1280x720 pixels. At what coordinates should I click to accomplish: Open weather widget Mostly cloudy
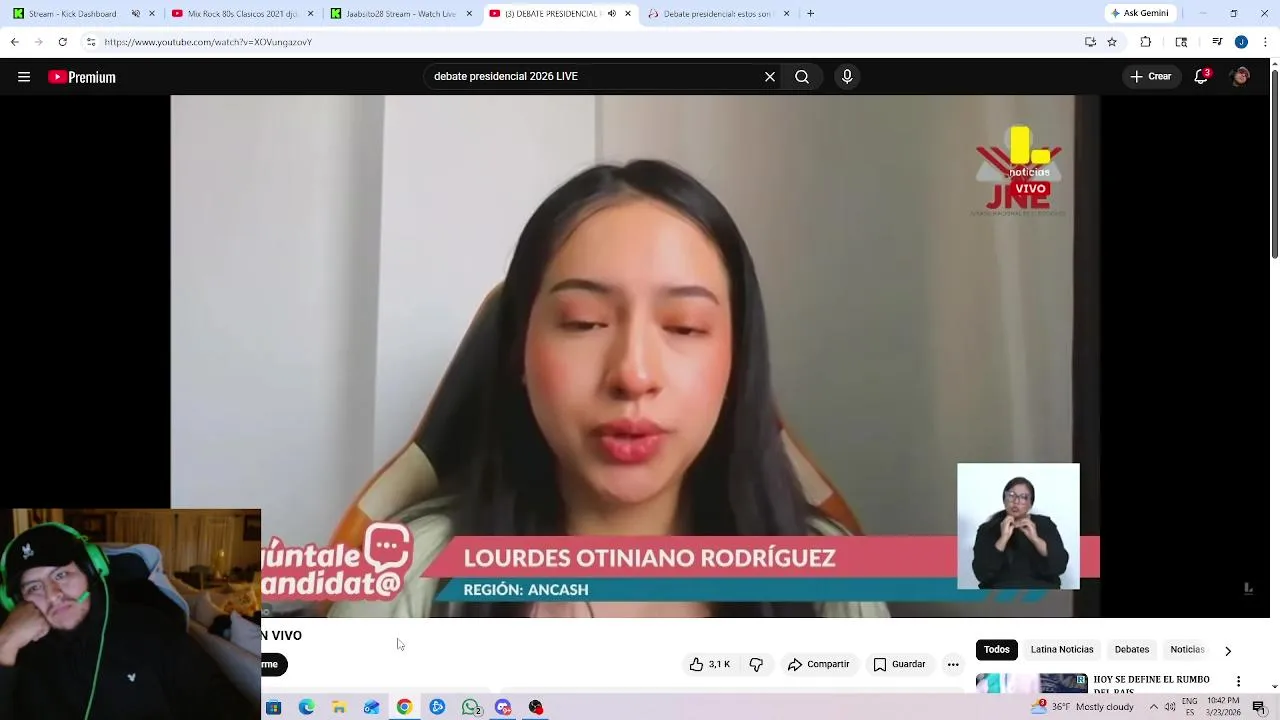click(1084, 707)
